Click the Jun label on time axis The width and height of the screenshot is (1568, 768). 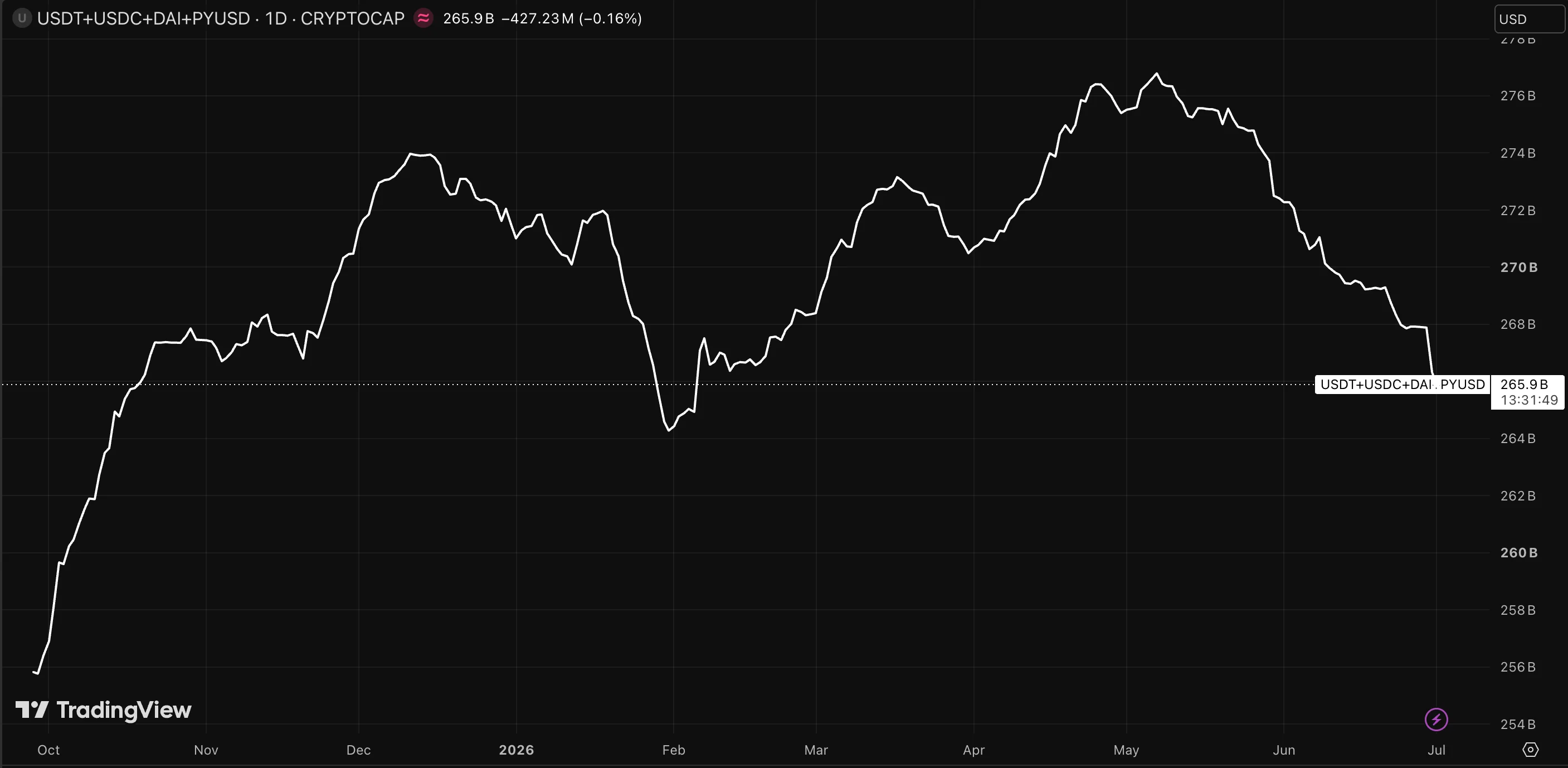tap(1284, 750)
